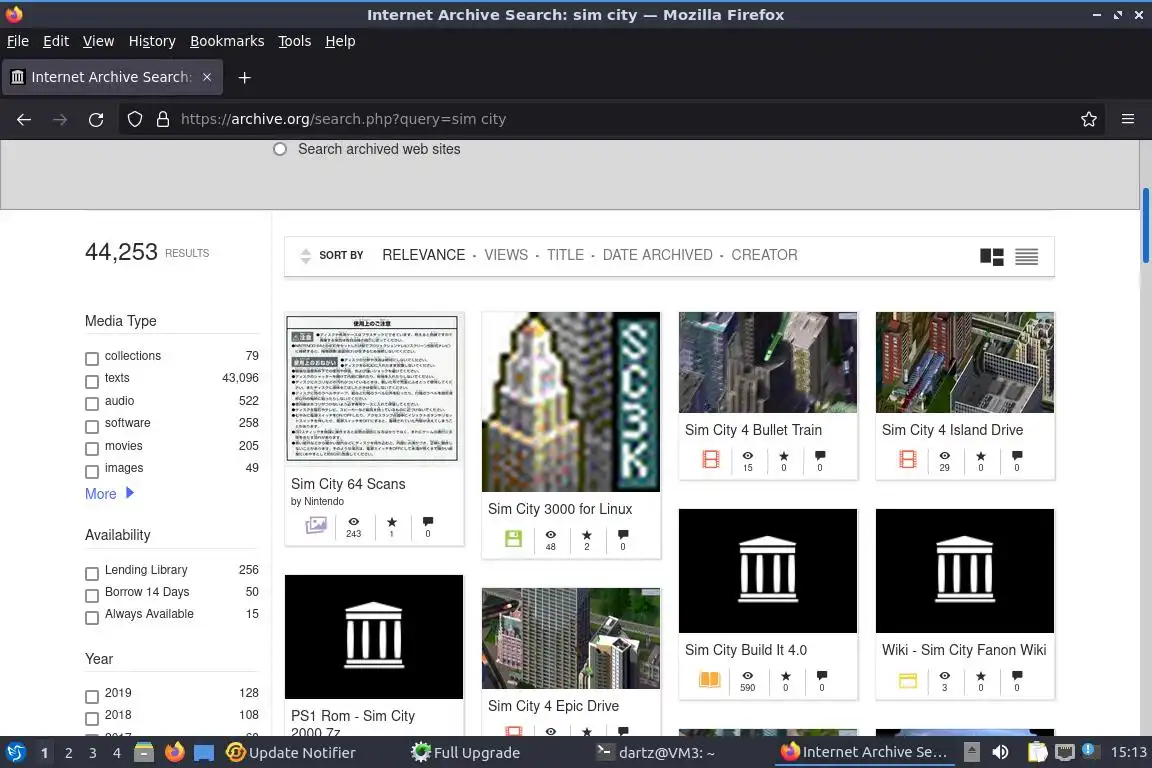Check the audio media type box
The image size is (1152, 768).
pyautogui.click(x=92, y=403)
